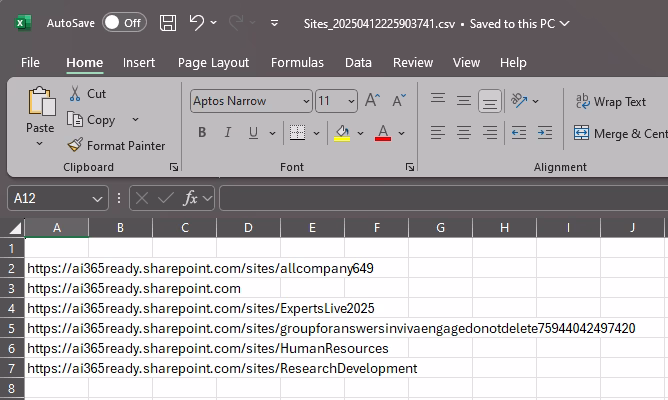Select column D header

pos(248,227)
